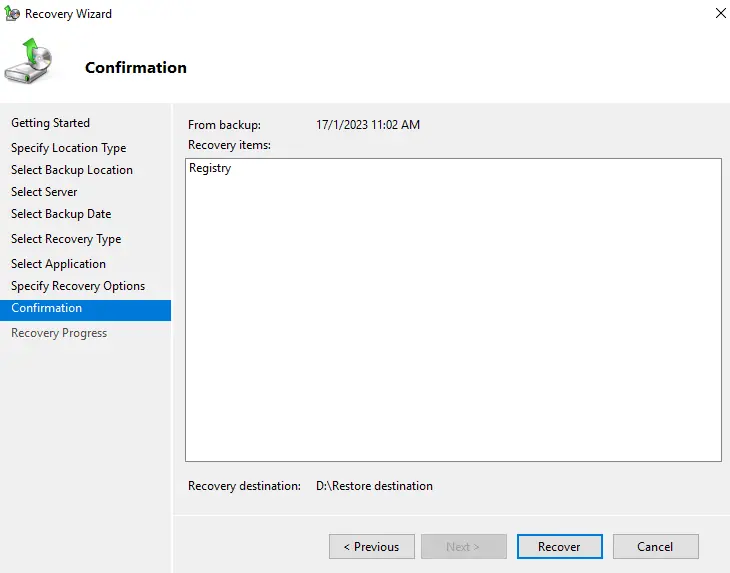Click the greyed Recovery Progress step

[59, 333]
